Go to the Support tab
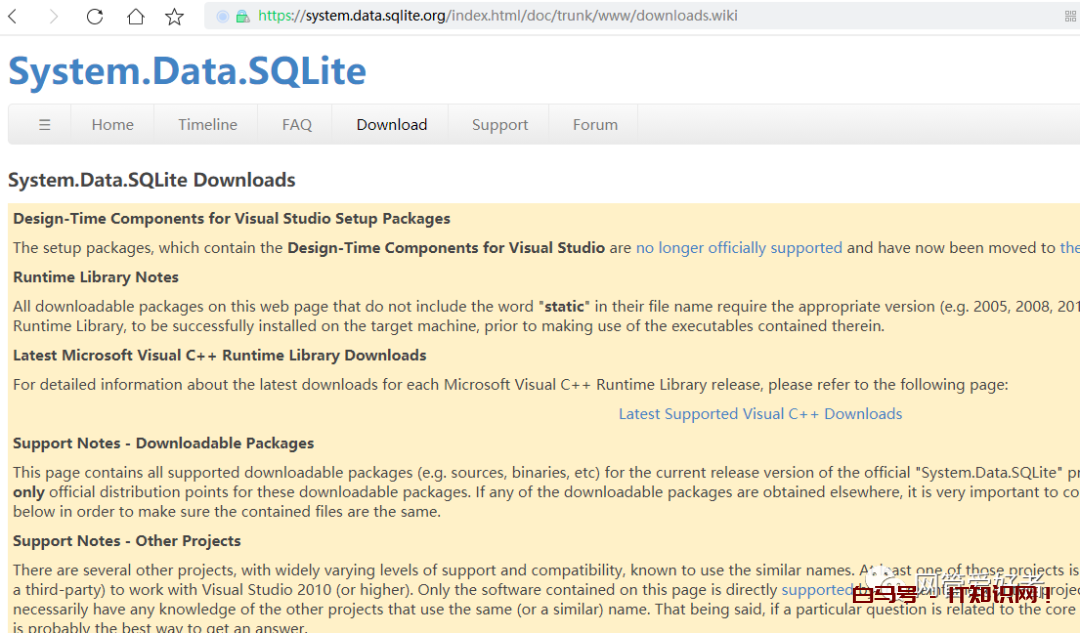 pos(500,125)
